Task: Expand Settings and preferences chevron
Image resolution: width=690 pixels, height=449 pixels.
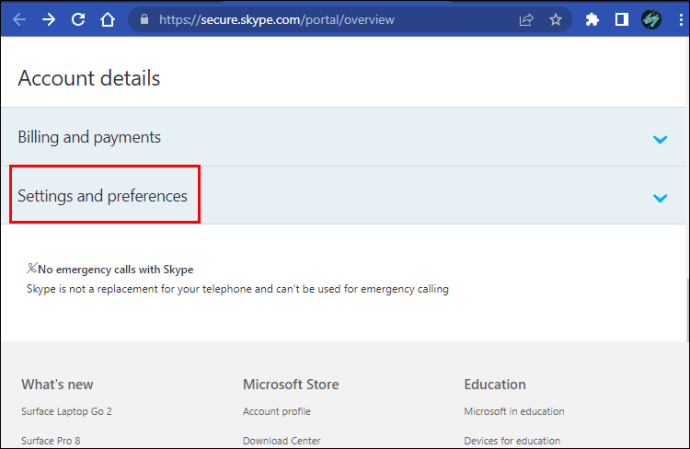Action: (x=660, y=198)
